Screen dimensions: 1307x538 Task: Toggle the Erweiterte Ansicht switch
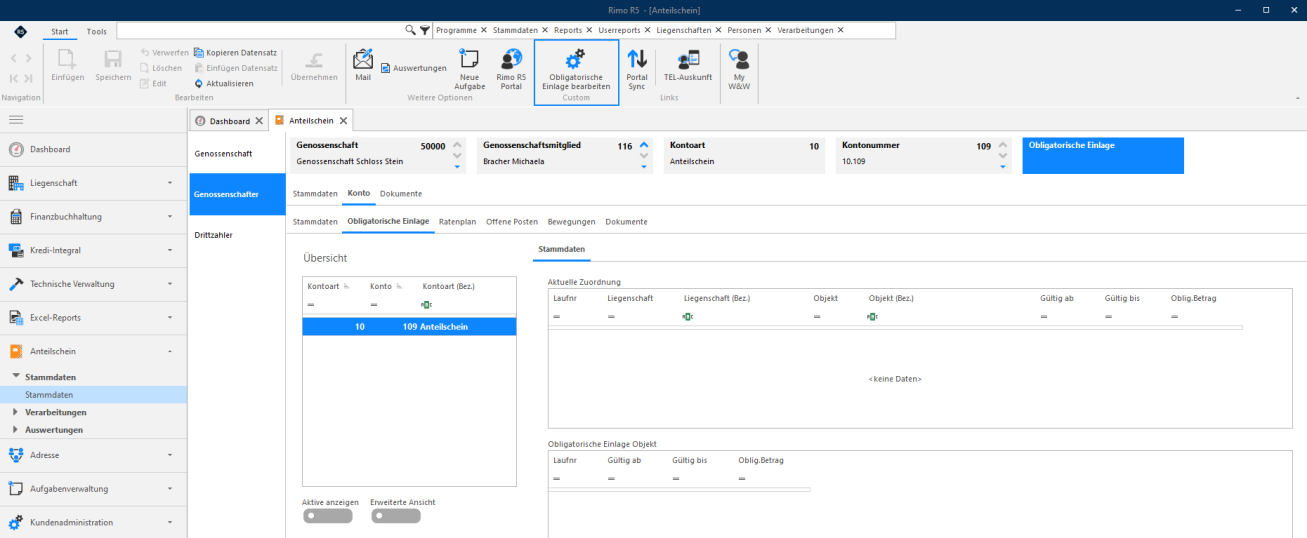coord(395,516)
